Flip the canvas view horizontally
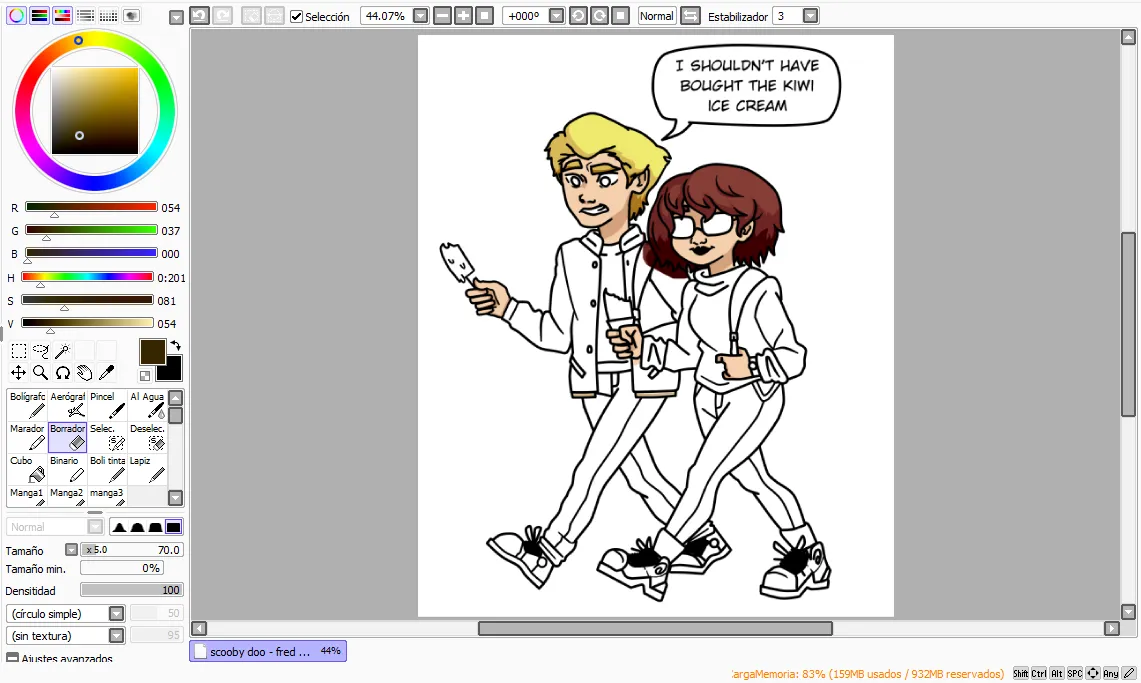 pyautogui.click(x=690, y=16)
